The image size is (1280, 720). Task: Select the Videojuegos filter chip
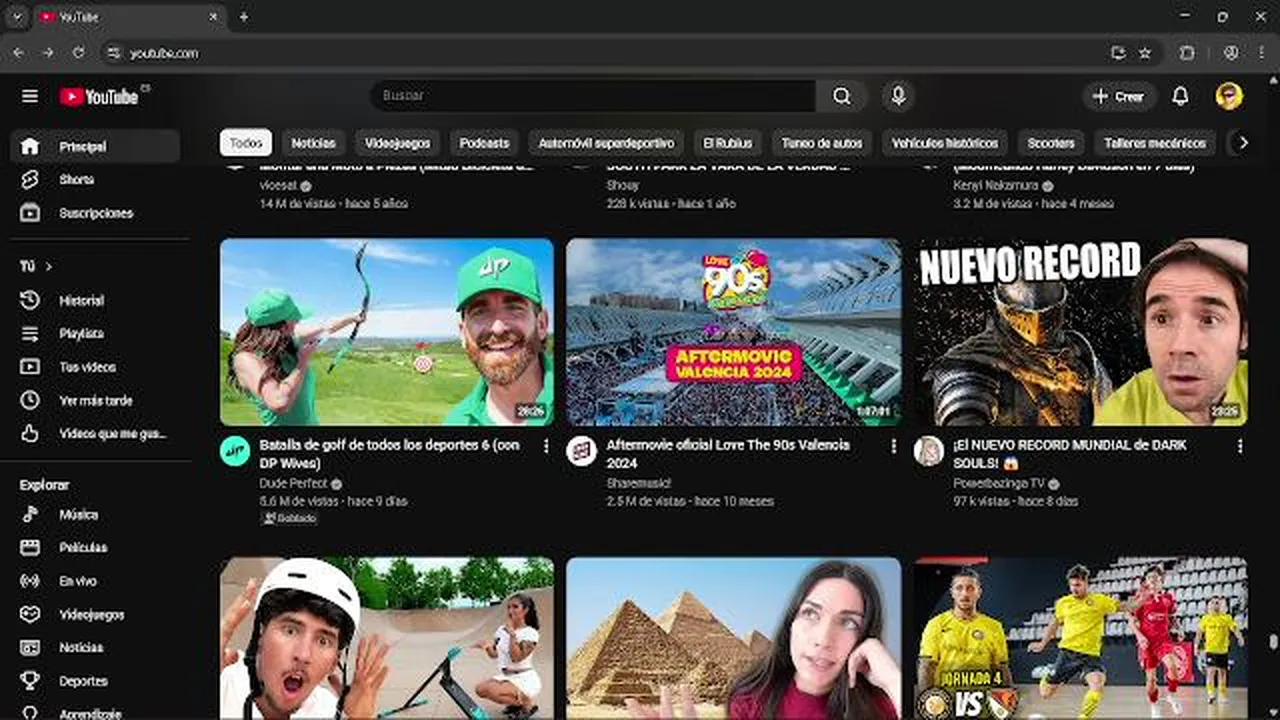[x=397, y=143]
